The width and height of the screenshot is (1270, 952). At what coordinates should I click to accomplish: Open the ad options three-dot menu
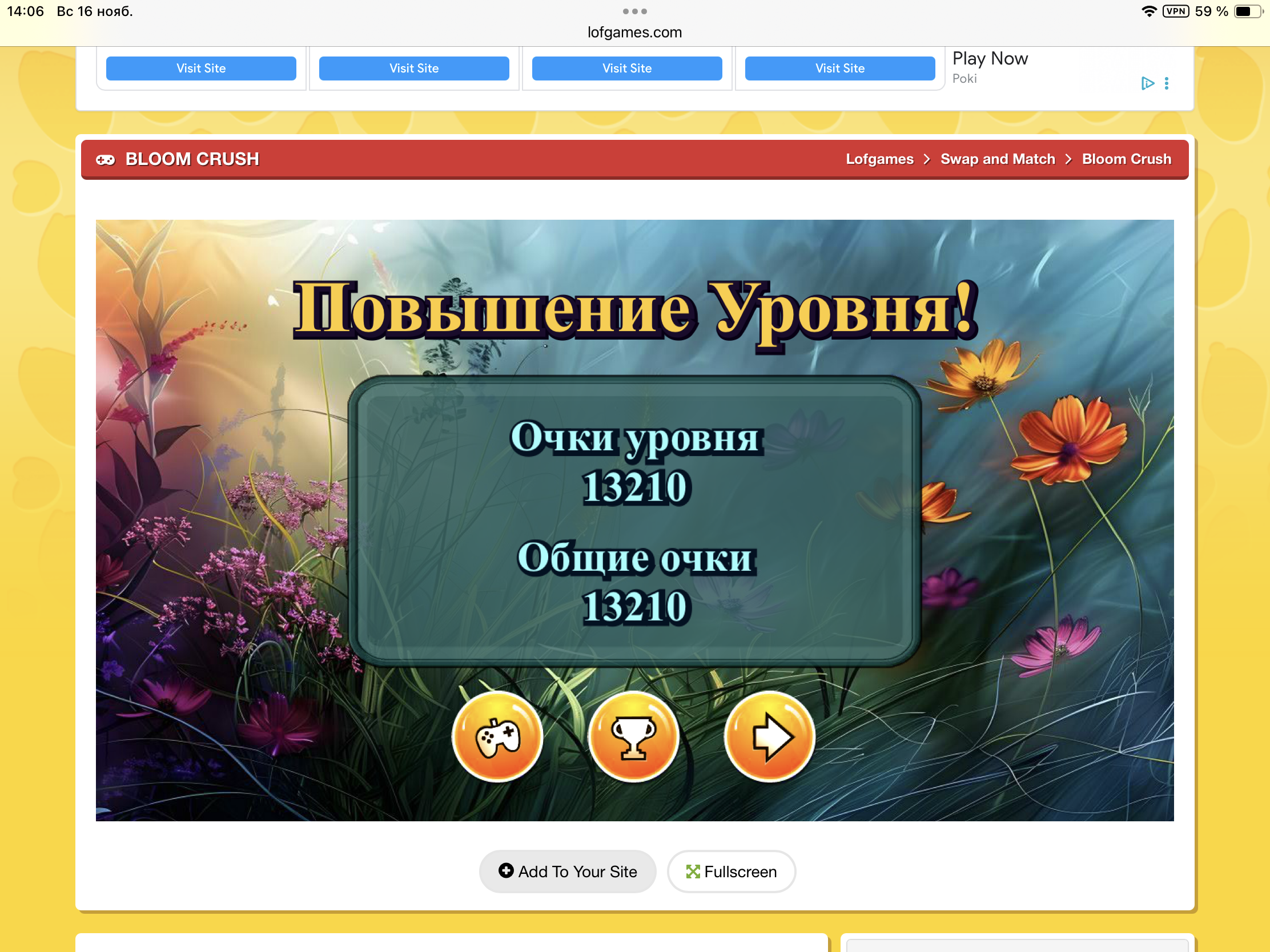point(1166,83)
